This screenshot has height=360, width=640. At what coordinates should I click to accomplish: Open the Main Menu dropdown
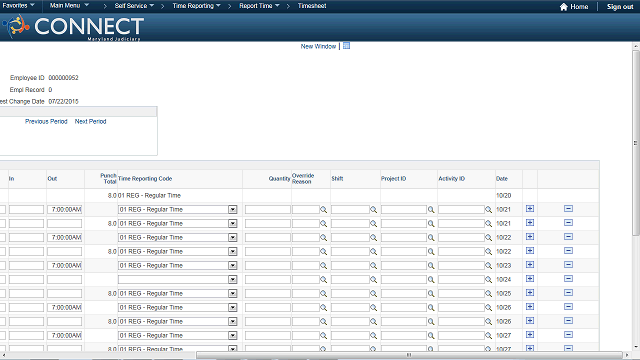pyautogui.click(x=69, y=6)
